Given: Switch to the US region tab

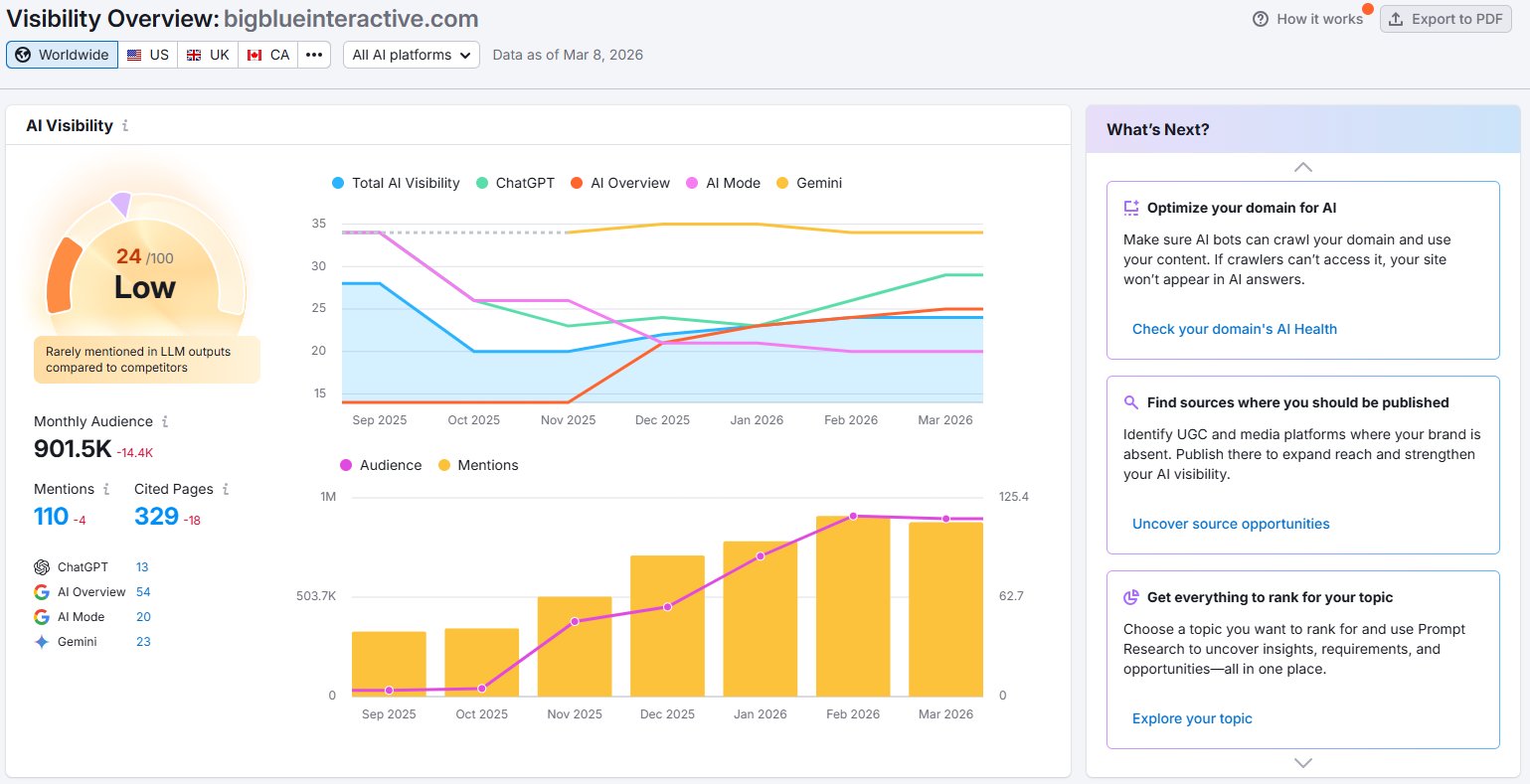Looking at the screenshot, I should click(148, 55).
